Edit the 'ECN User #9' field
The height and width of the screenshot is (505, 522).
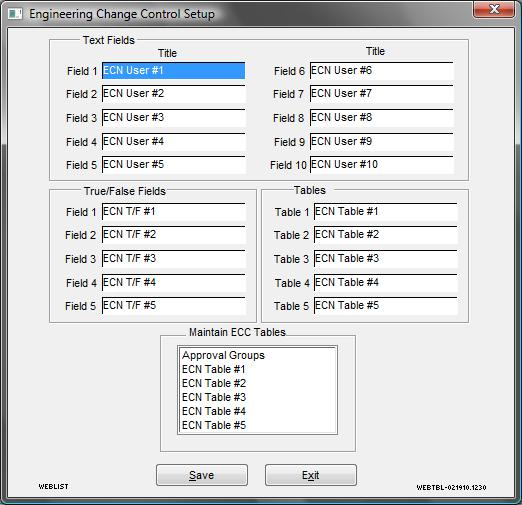pyautogui.click(x=382, y=142)
